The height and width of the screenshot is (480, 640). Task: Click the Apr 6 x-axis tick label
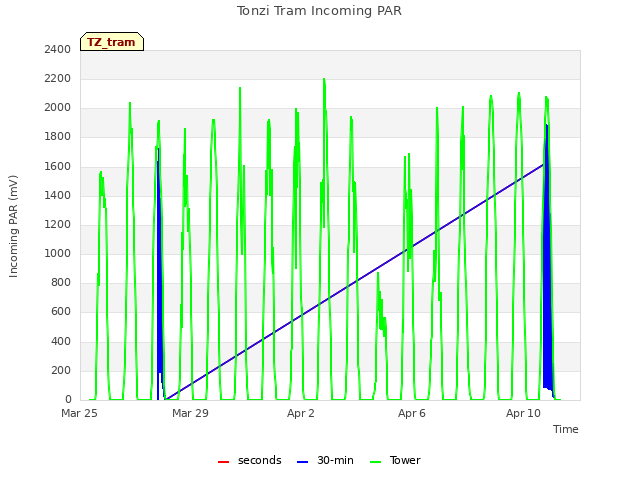click(412, 413)
